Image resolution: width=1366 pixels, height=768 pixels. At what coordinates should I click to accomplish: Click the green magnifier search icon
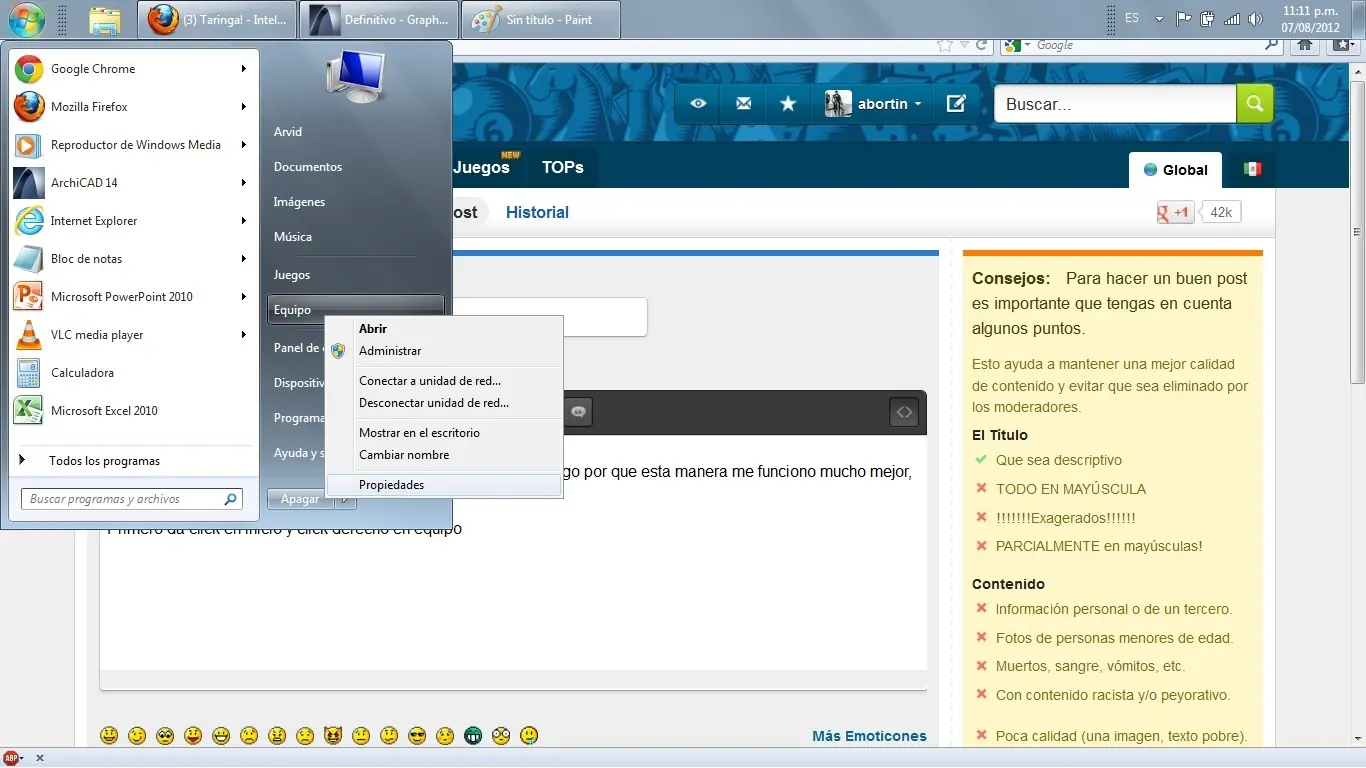click(x=1255, y=103)
